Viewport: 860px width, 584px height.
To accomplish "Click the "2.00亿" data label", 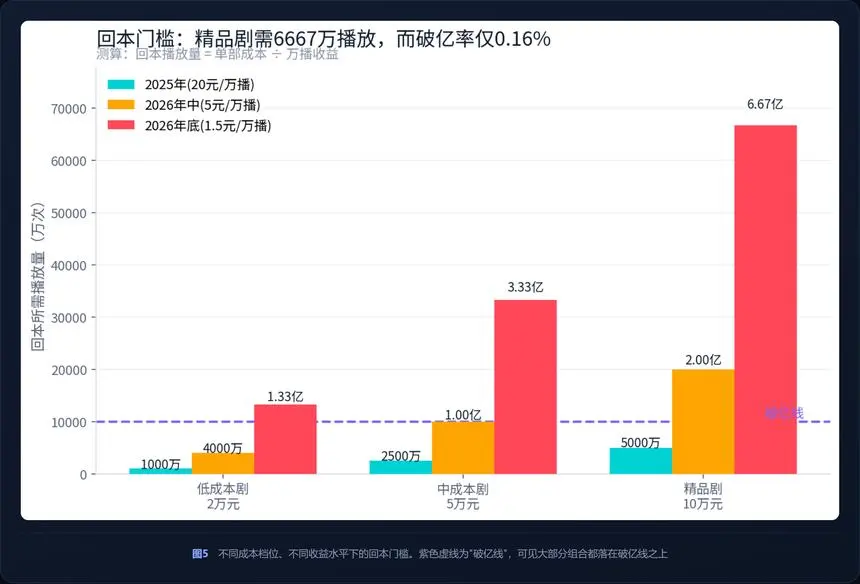I will (x=703, y=360).
